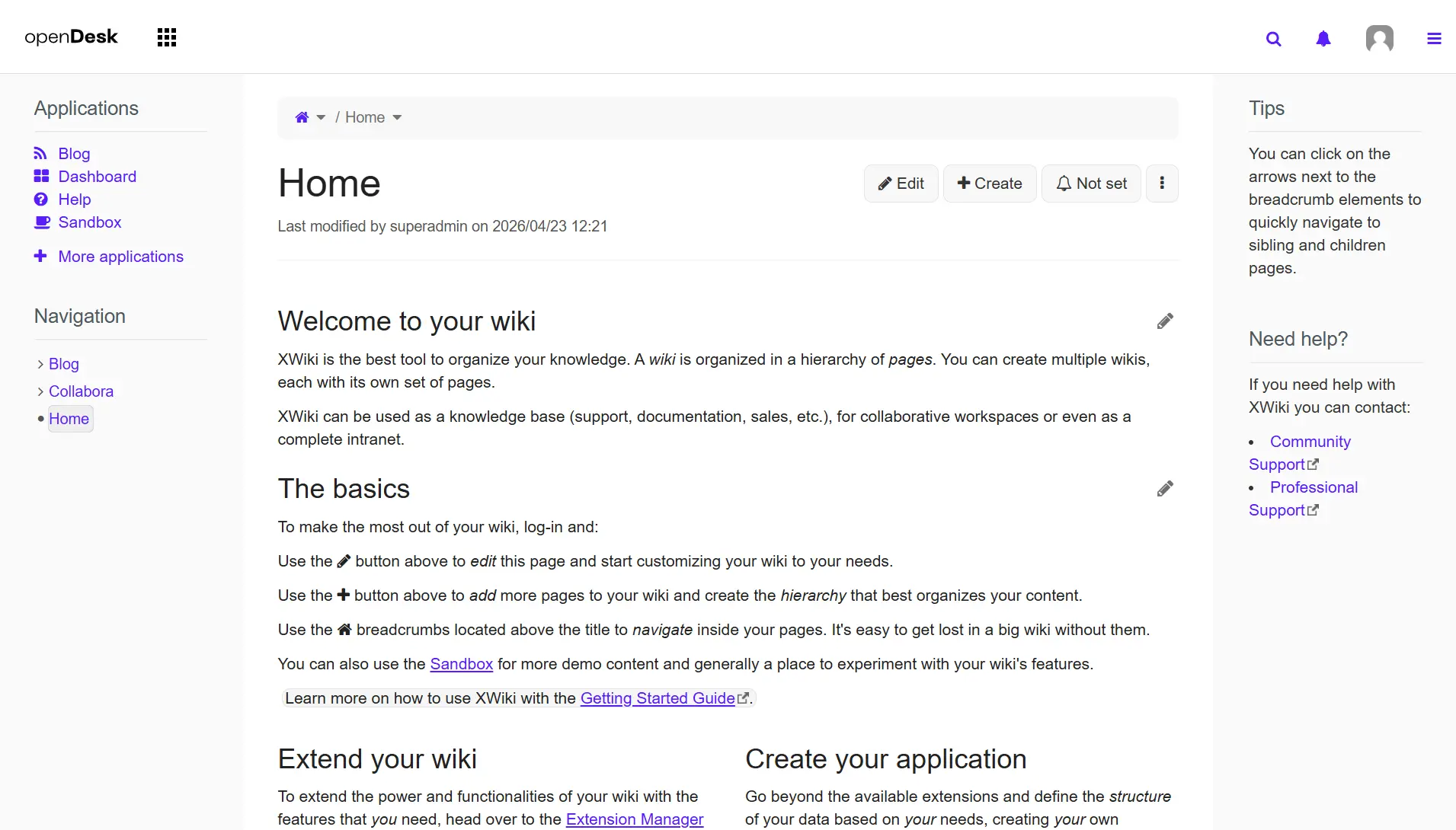Image resolution: width=1456 pixels, height=830 pixels.
Task: Select Collabora in the Navigation tree
Action: coord(81,391)
